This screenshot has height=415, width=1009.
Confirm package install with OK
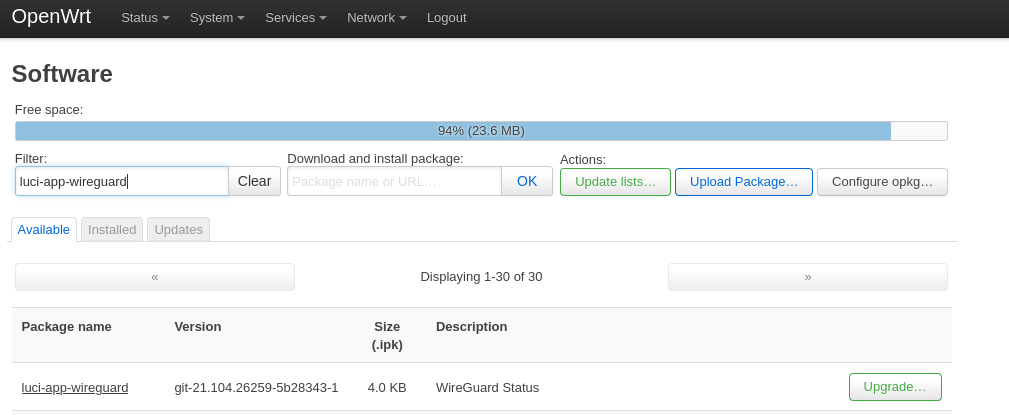tap(527, 181)
